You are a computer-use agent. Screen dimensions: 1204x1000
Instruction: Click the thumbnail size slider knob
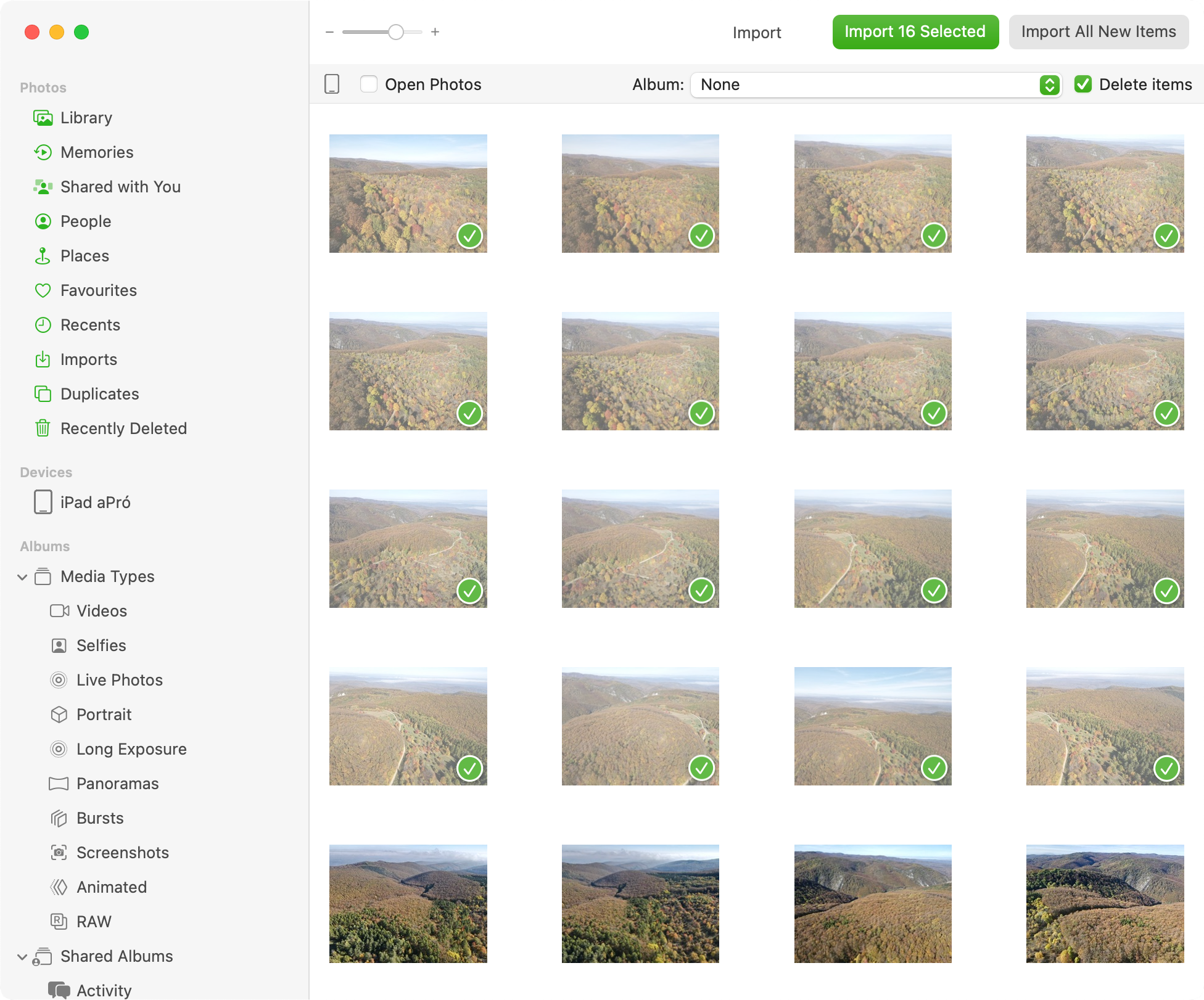point(396,32)
